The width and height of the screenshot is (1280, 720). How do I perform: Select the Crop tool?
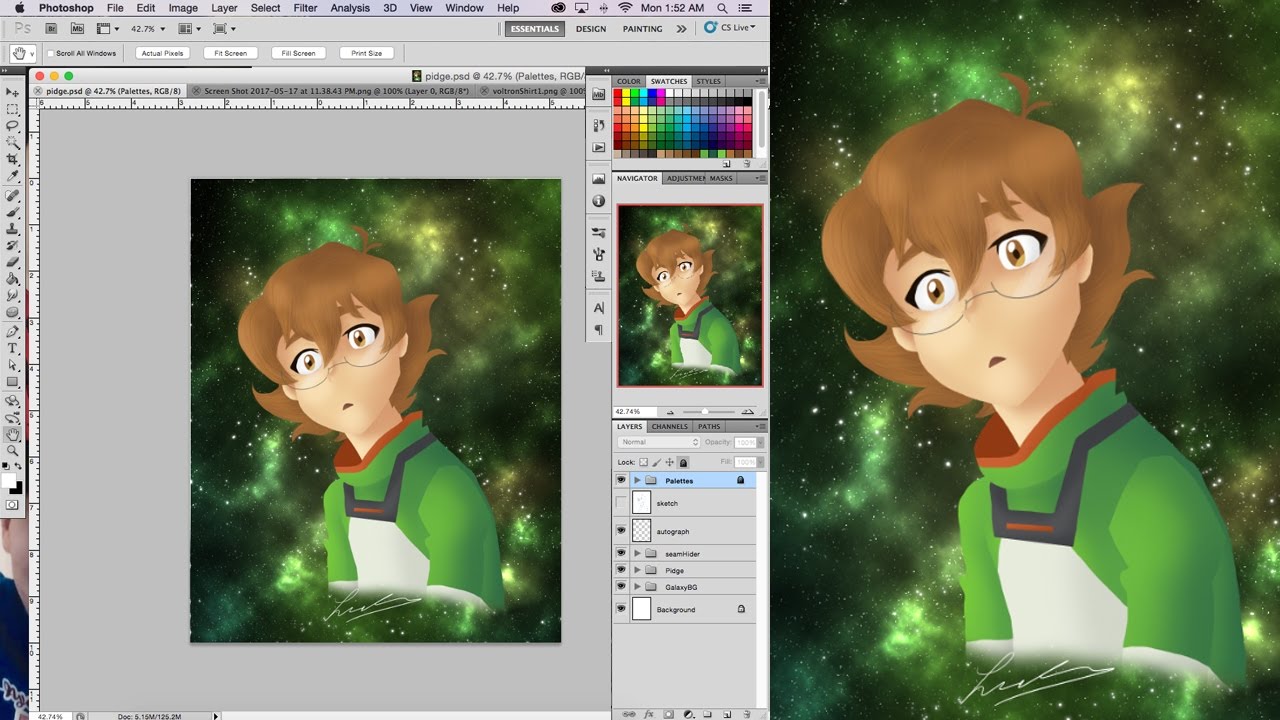13,160
